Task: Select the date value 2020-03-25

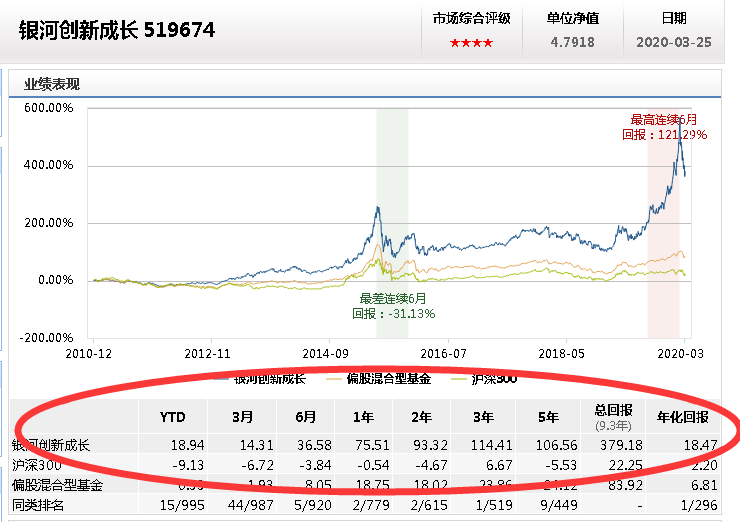Action: (673, 42)
